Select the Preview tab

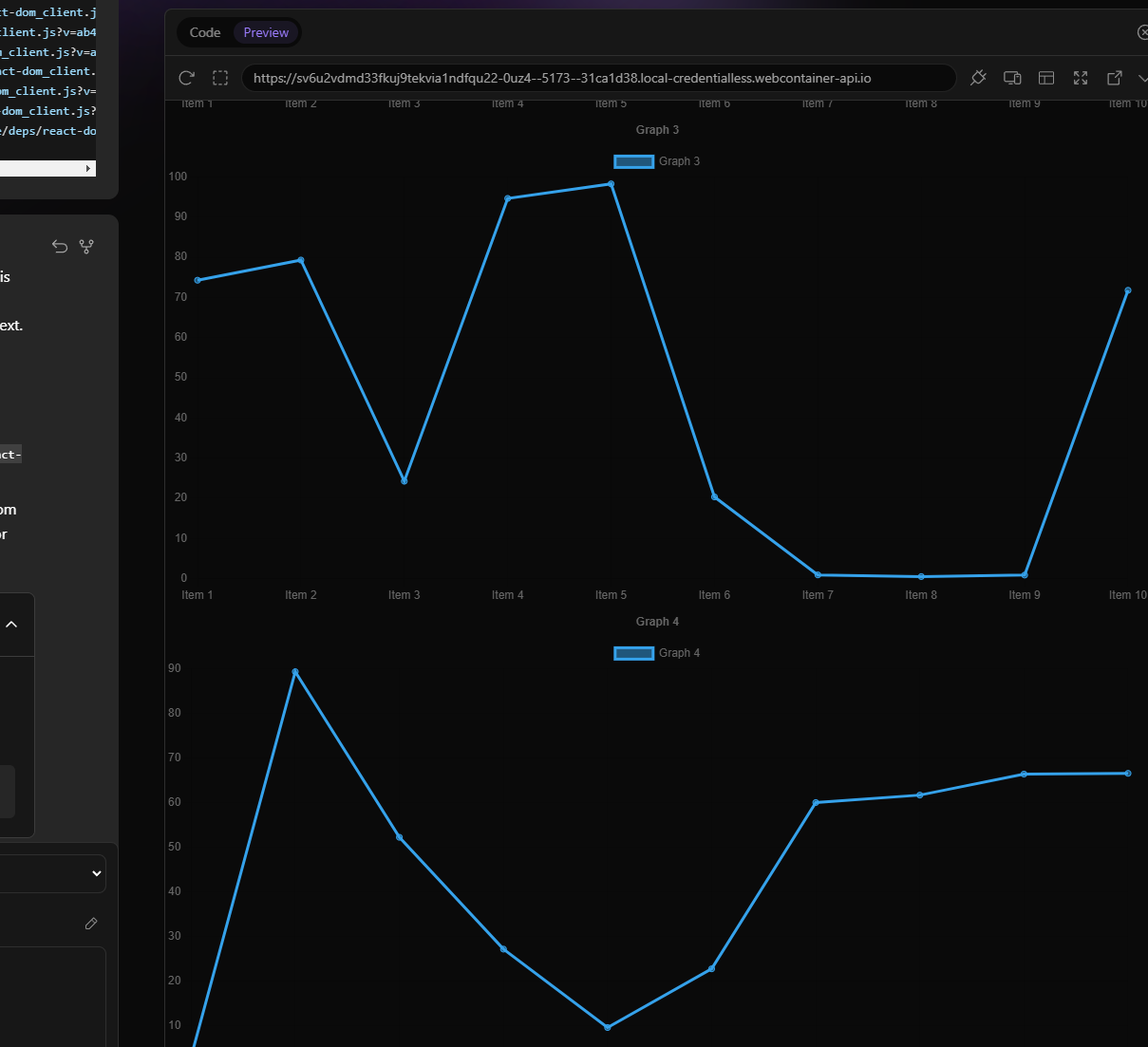point(266,32)
